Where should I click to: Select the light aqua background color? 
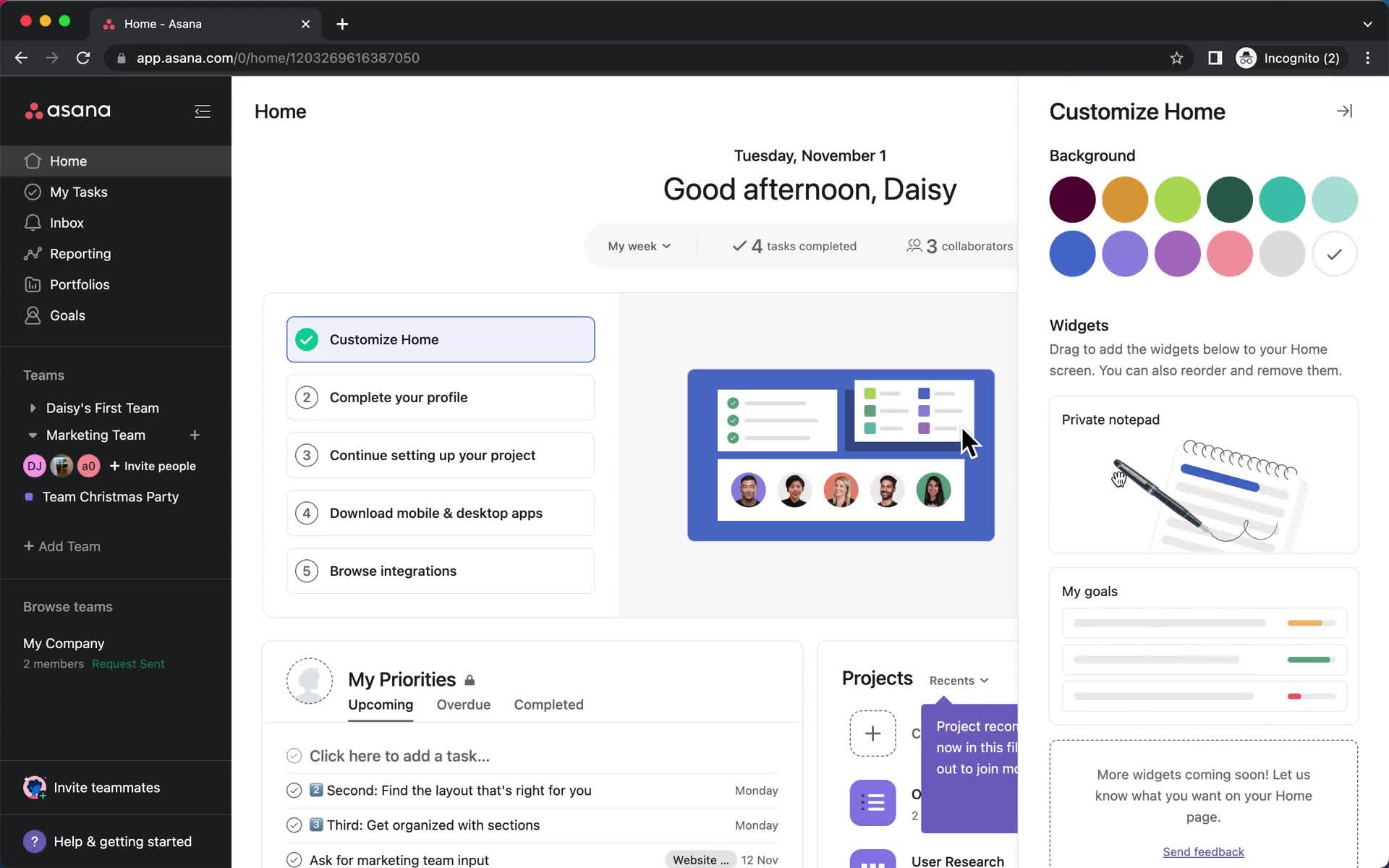click(x=1335, y=200)
